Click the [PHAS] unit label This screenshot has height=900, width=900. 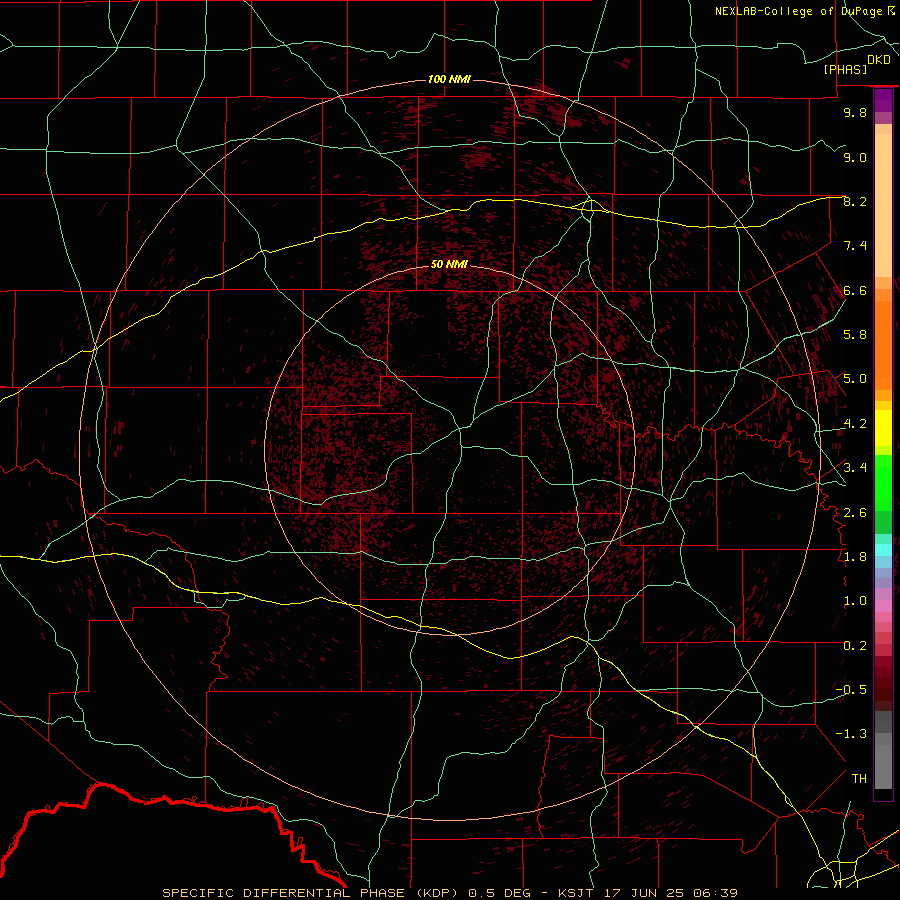coord(845,70)
